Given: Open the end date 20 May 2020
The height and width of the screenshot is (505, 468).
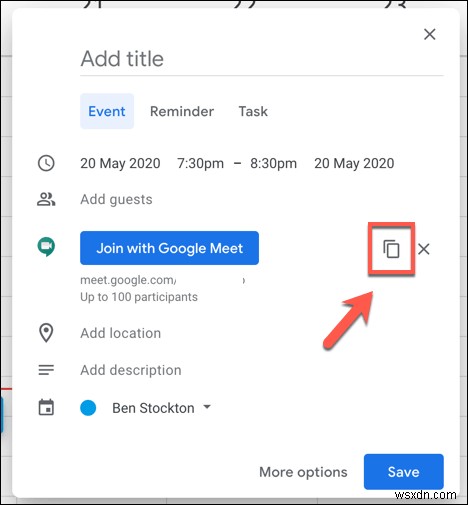Looking at the screenshot, I should point(354,163).
